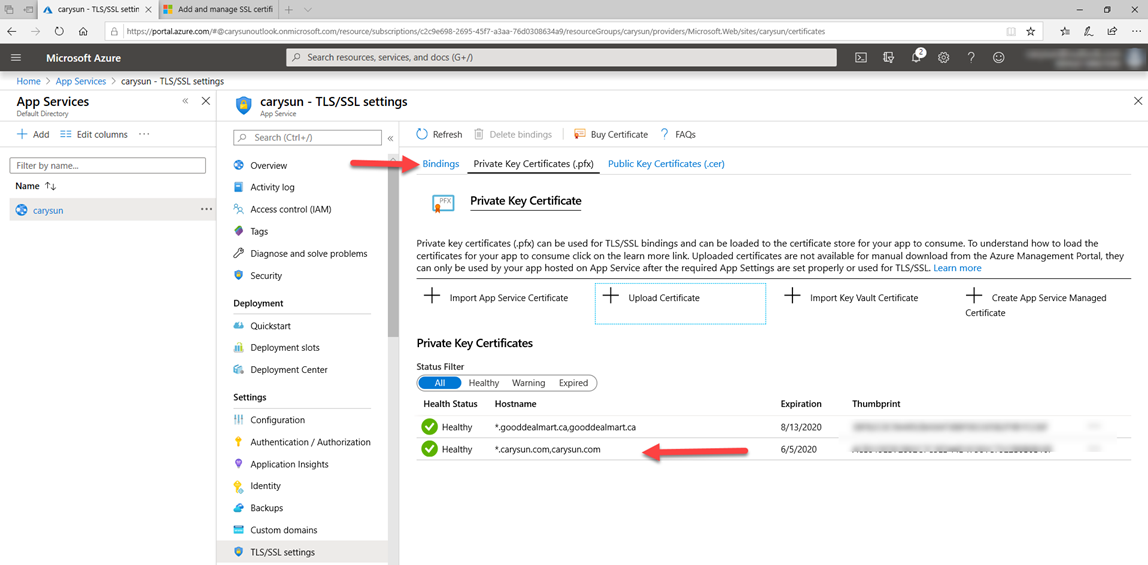Image resolution: width=1148 pixels, height=565 pixels.
Task: Open the browser share icon
Action: [1112, 31]
